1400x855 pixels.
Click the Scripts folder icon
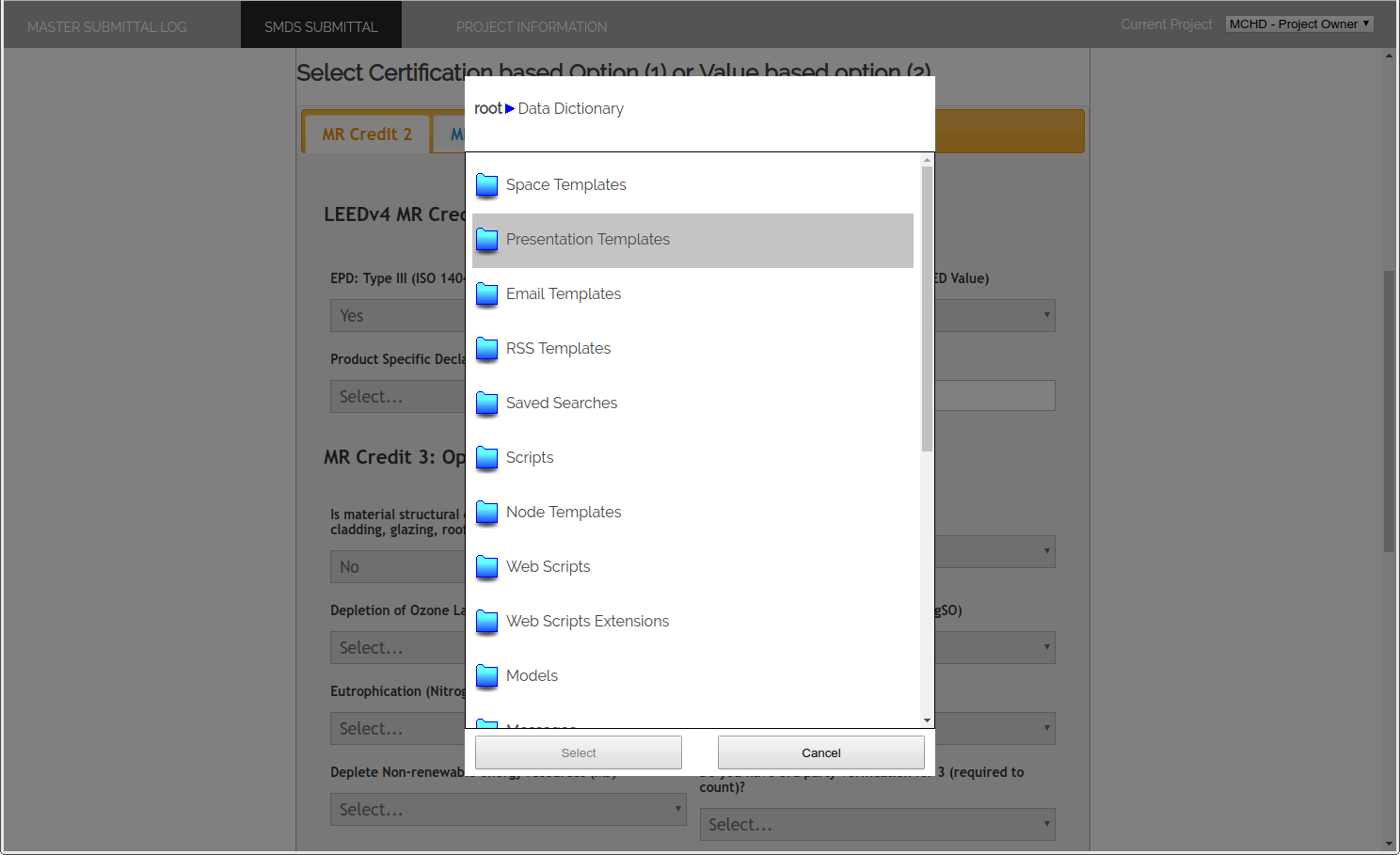pos(486,458)
